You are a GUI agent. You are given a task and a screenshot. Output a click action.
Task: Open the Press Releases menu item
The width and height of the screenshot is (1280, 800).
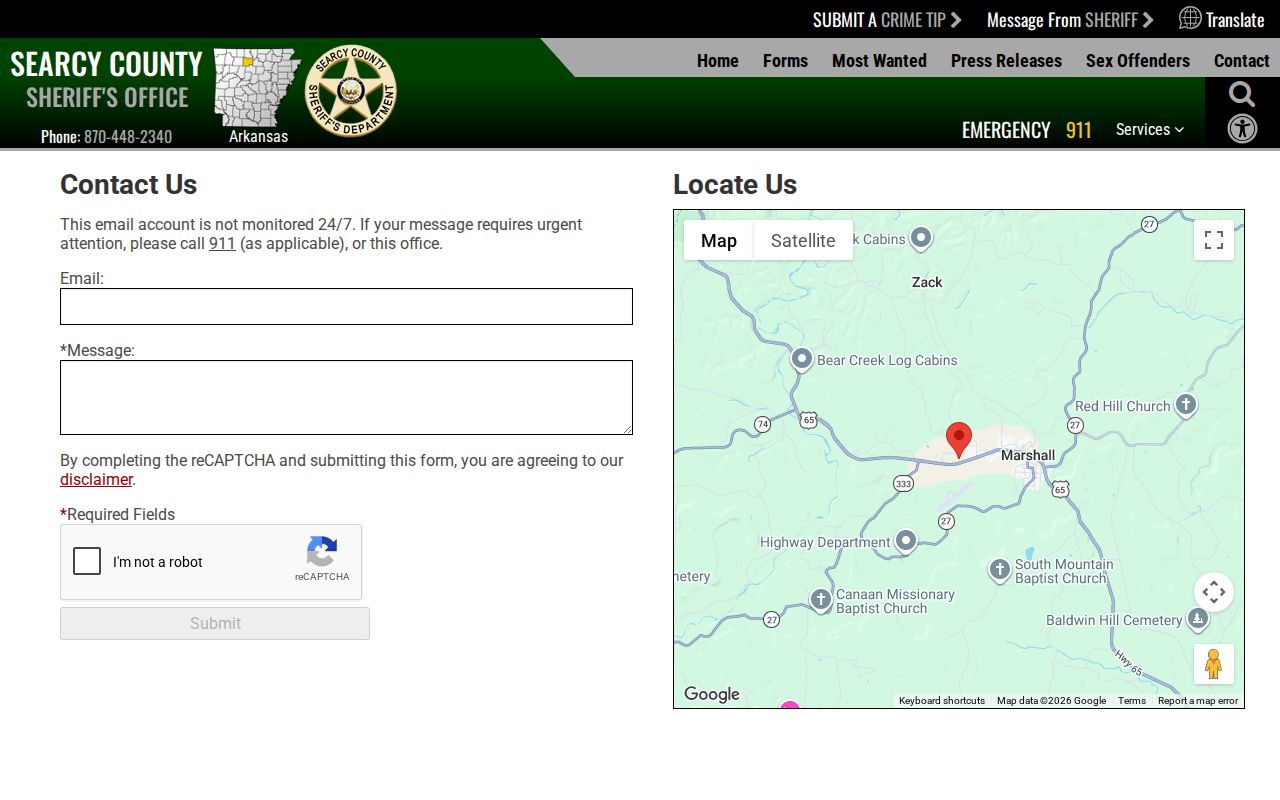tap(1006, 60)
